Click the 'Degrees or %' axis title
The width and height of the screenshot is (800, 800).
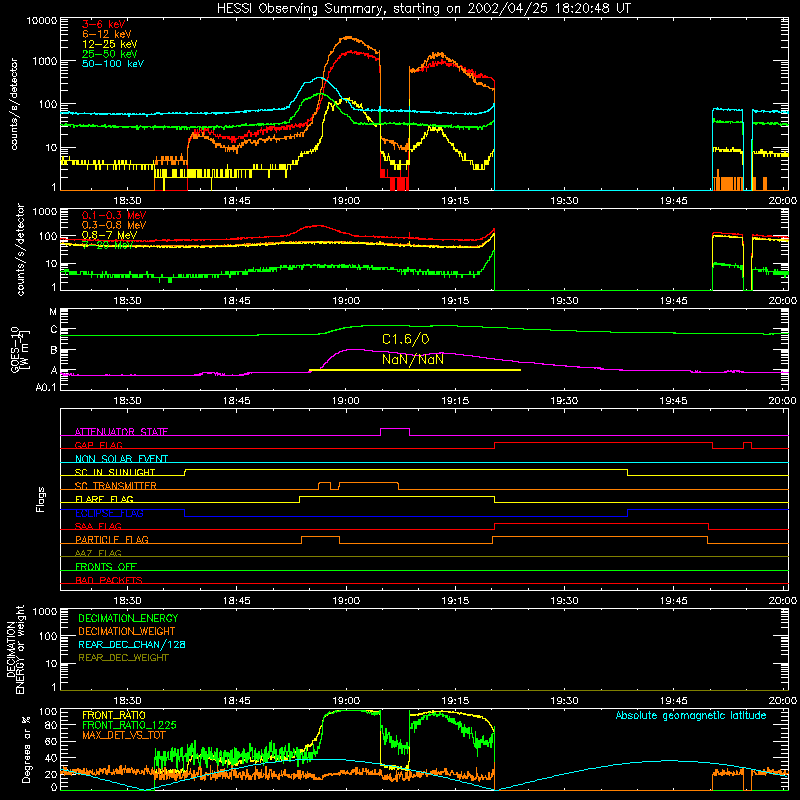(x=26, y=749)
